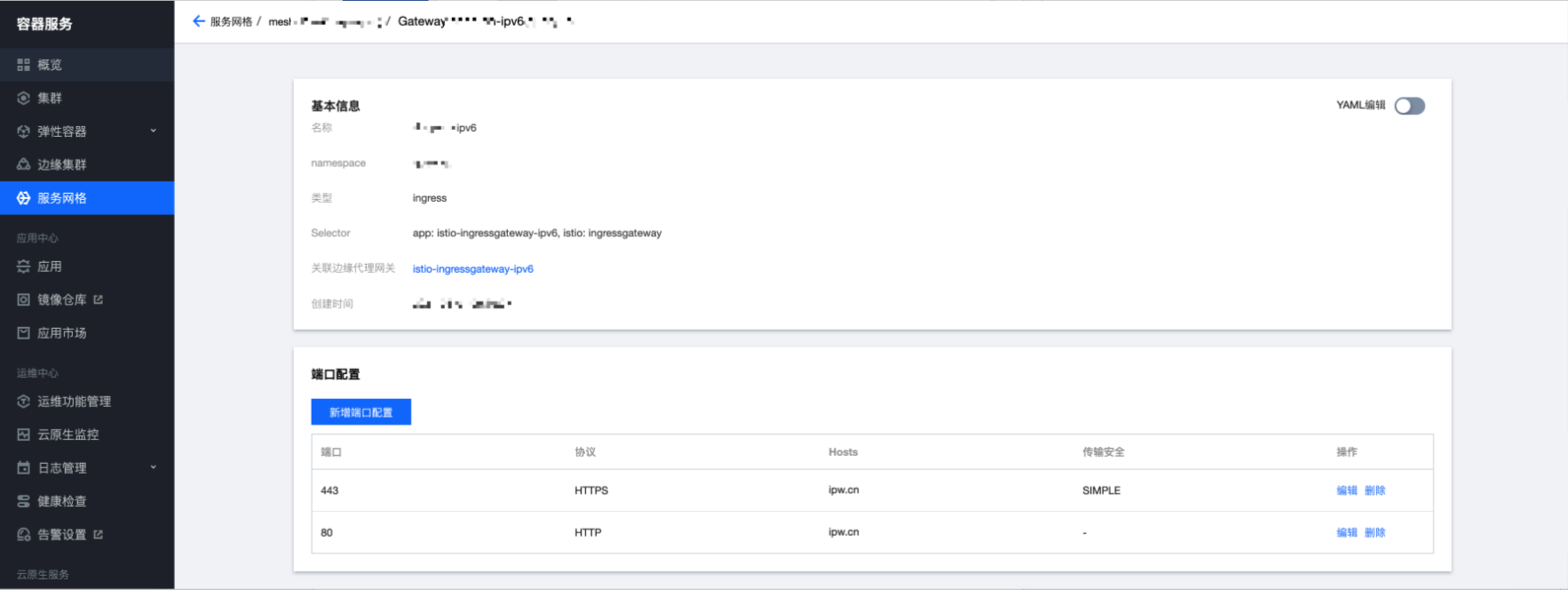Click the 新增端口配置 button
The image size is (1568, 590).
click(360, 412)
